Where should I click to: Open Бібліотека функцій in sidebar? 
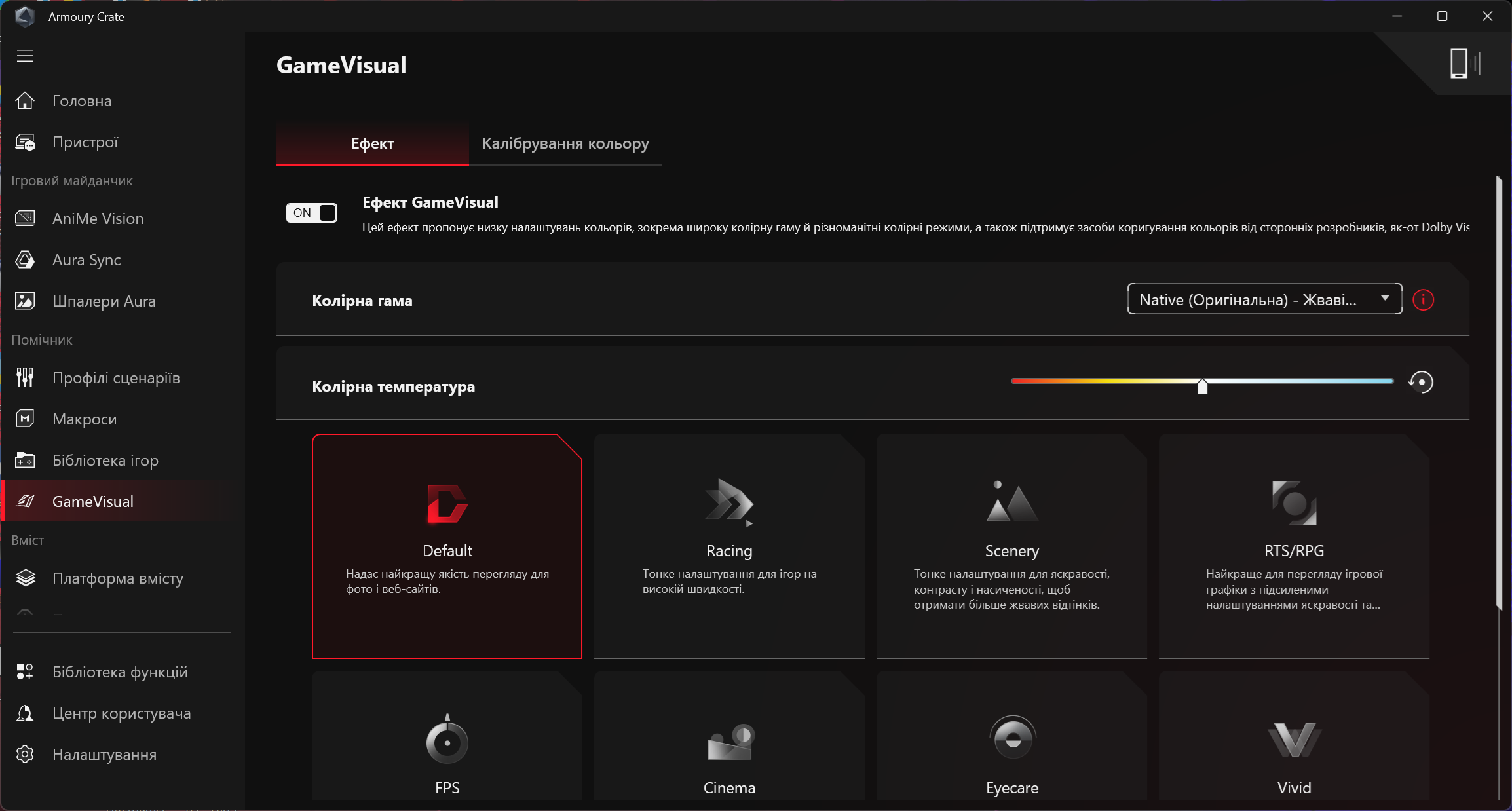[120, 672]
